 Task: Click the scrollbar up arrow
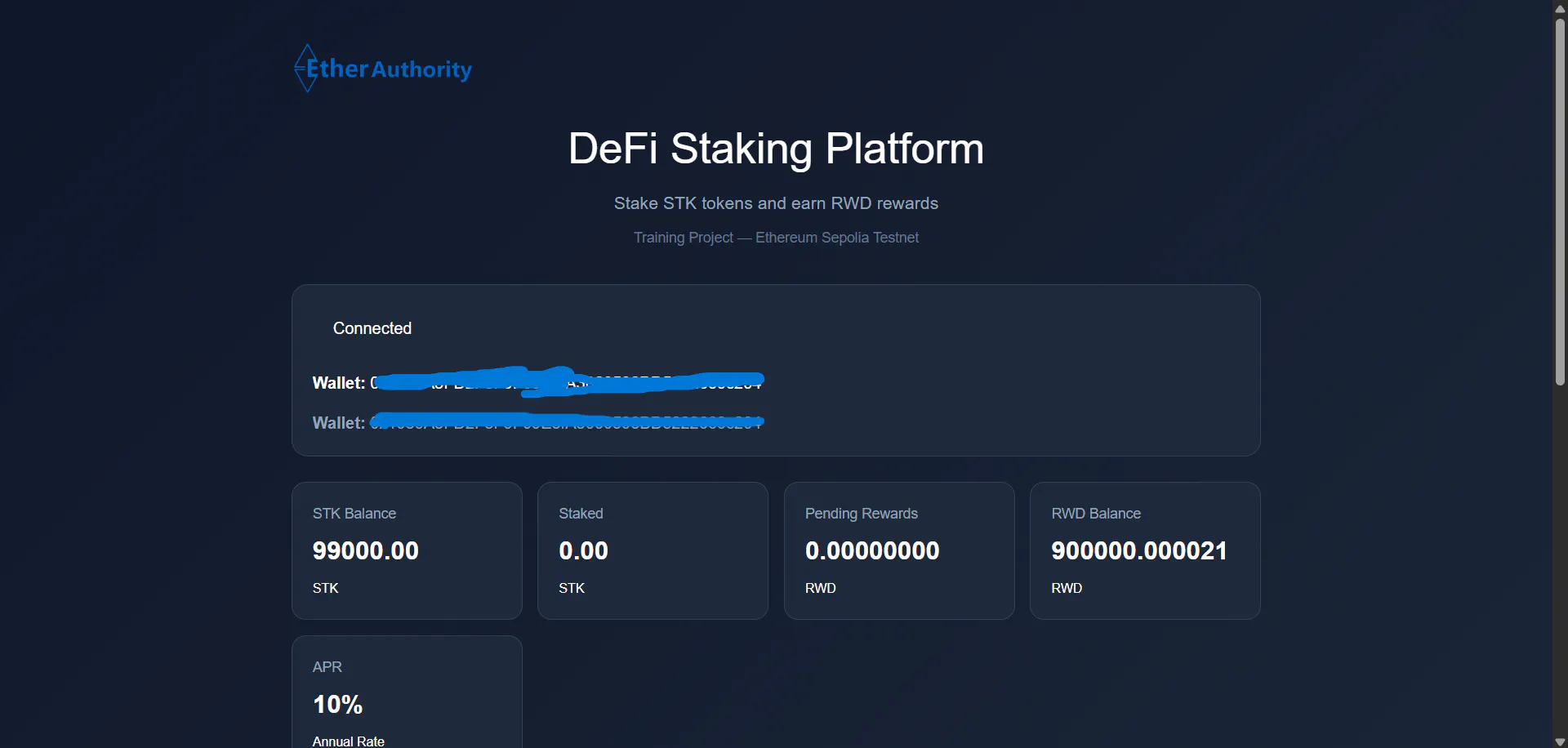tap(1560, 8)
